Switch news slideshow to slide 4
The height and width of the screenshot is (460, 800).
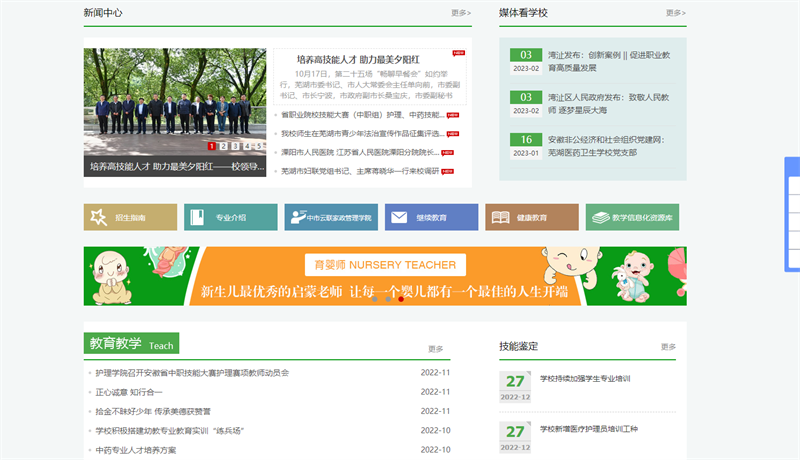pos(247,146)
